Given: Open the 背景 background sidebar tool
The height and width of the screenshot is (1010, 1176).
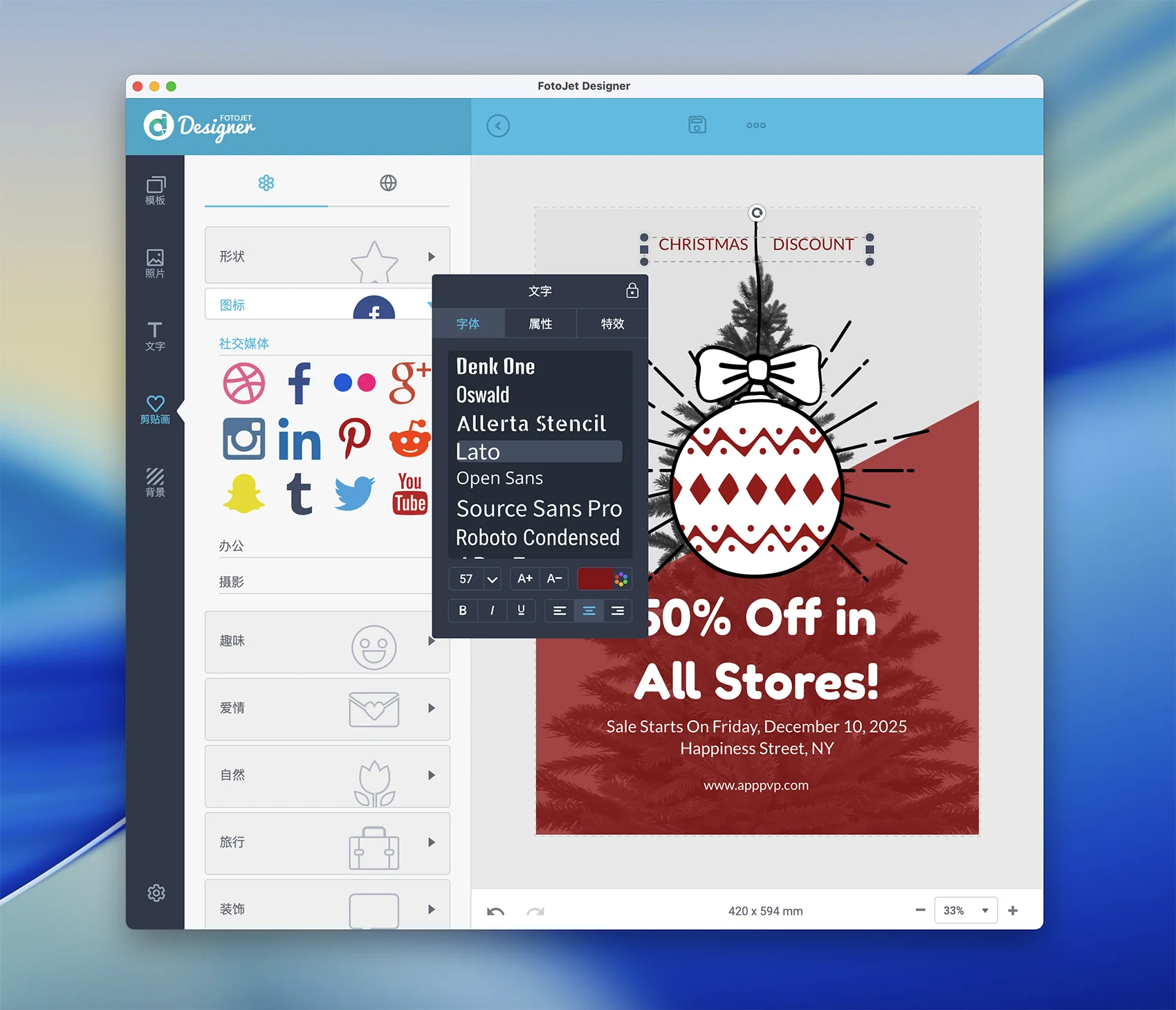Looking at the screenshot, I should click(x=155, y=482).
